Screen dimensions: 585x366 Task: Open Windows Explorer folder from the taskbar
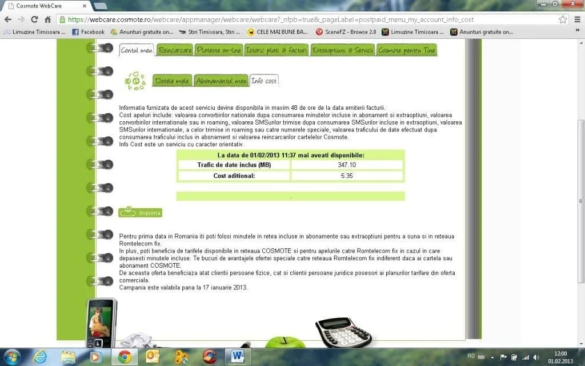click(68, 357)
